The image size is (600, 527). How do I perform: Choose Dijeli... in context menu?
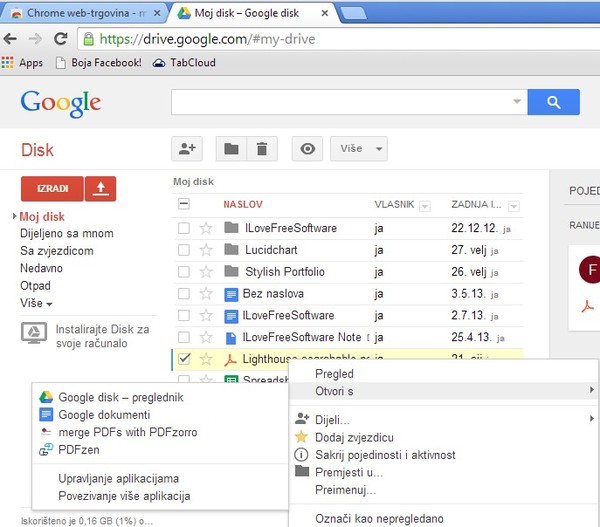[332, 420]
